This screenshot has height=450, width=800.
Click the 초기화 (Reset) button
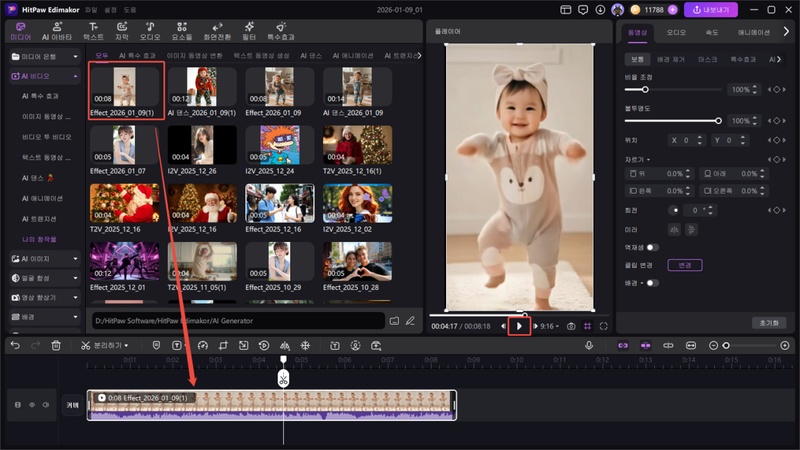tap(769, 323)
